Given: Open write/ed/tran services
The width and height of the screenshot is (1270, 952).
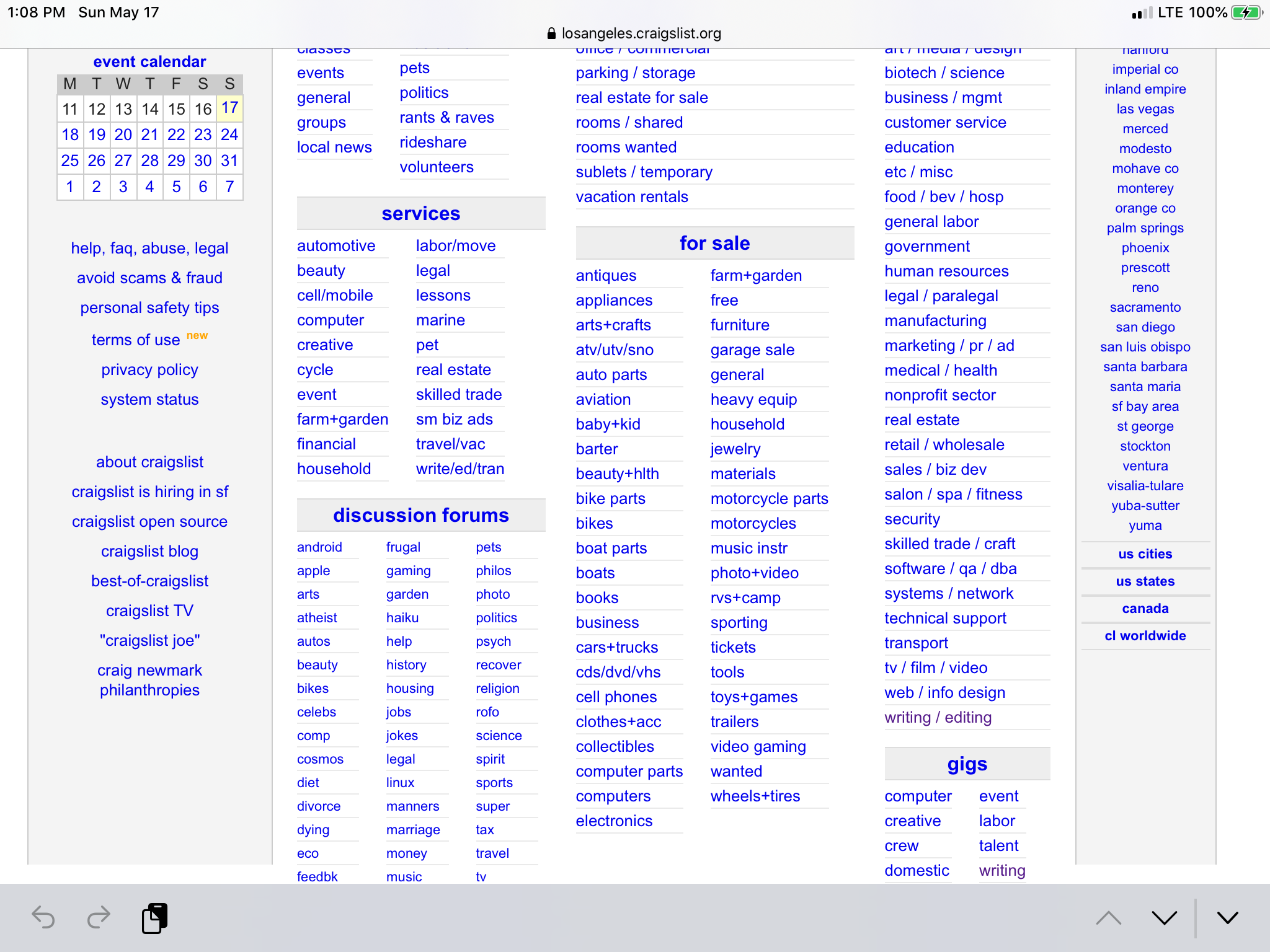Looking at the screenshot, I should 460,469.
